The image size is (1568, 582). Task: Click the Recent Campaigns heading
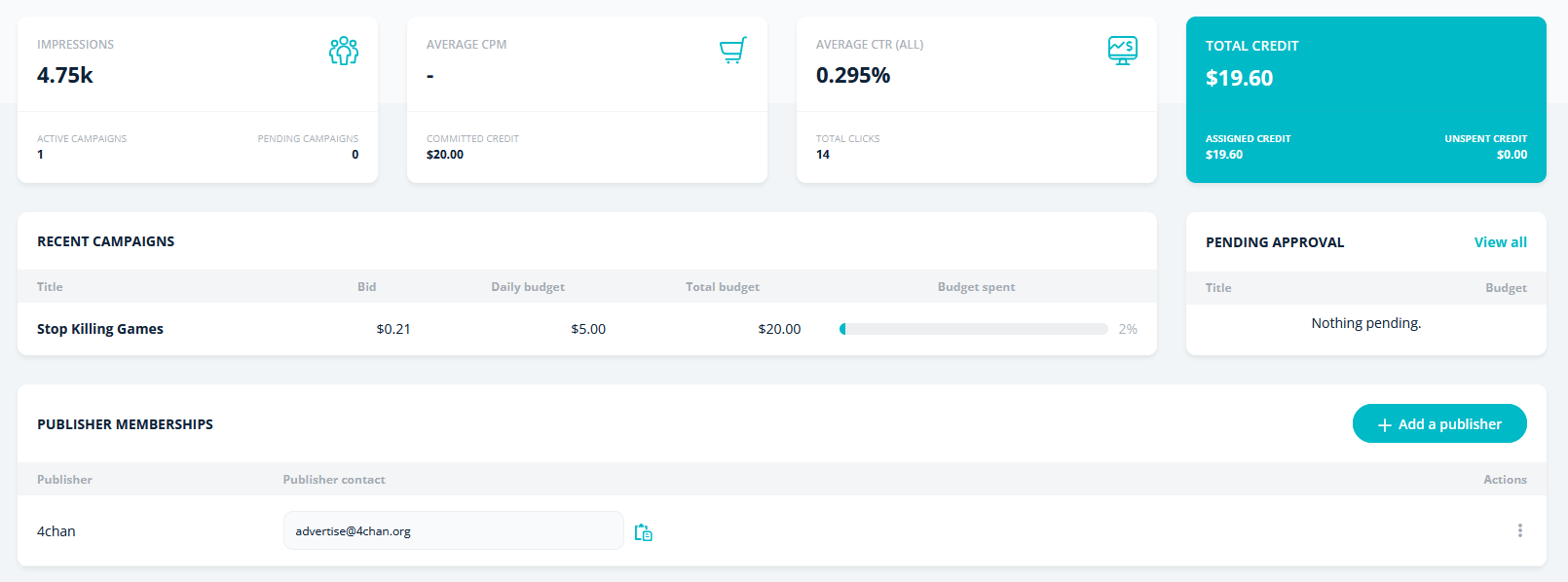coord(106,241)
